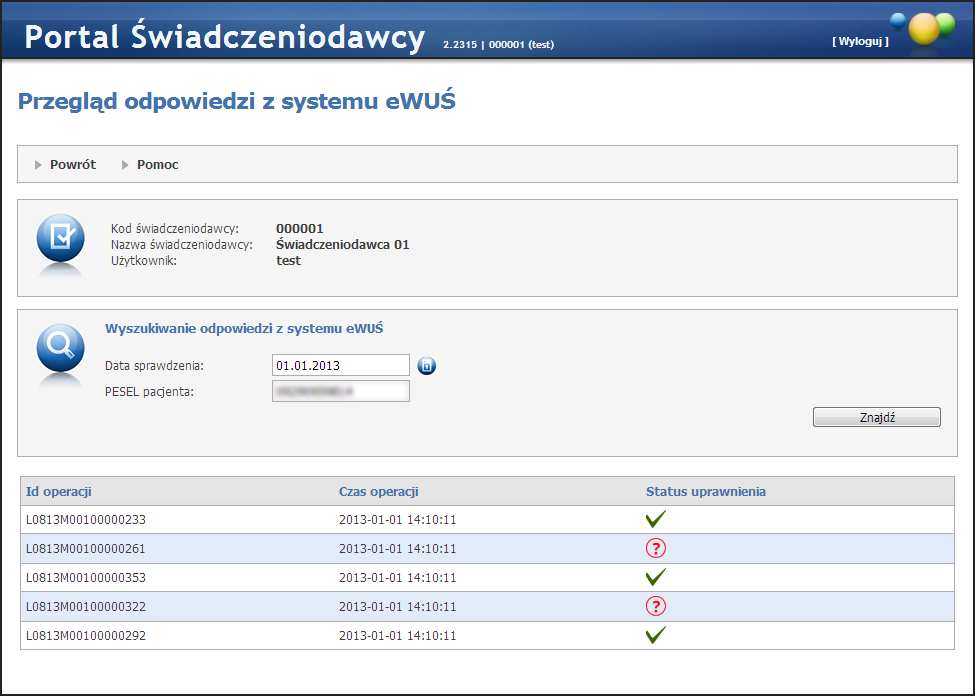Click red question mark for operation L0813M00100000261

pos(656,548)
